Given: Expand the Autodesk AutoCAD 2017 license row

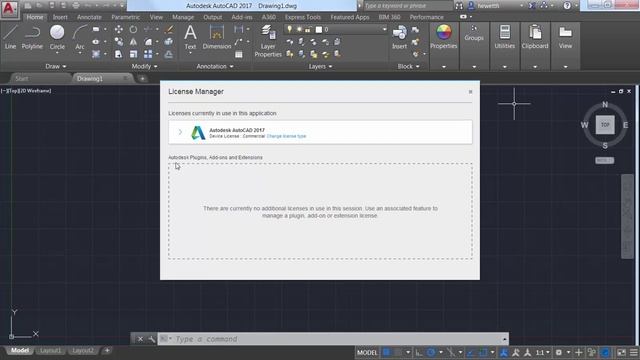Looking at the screenshot, I should click(x=180, y=132).
